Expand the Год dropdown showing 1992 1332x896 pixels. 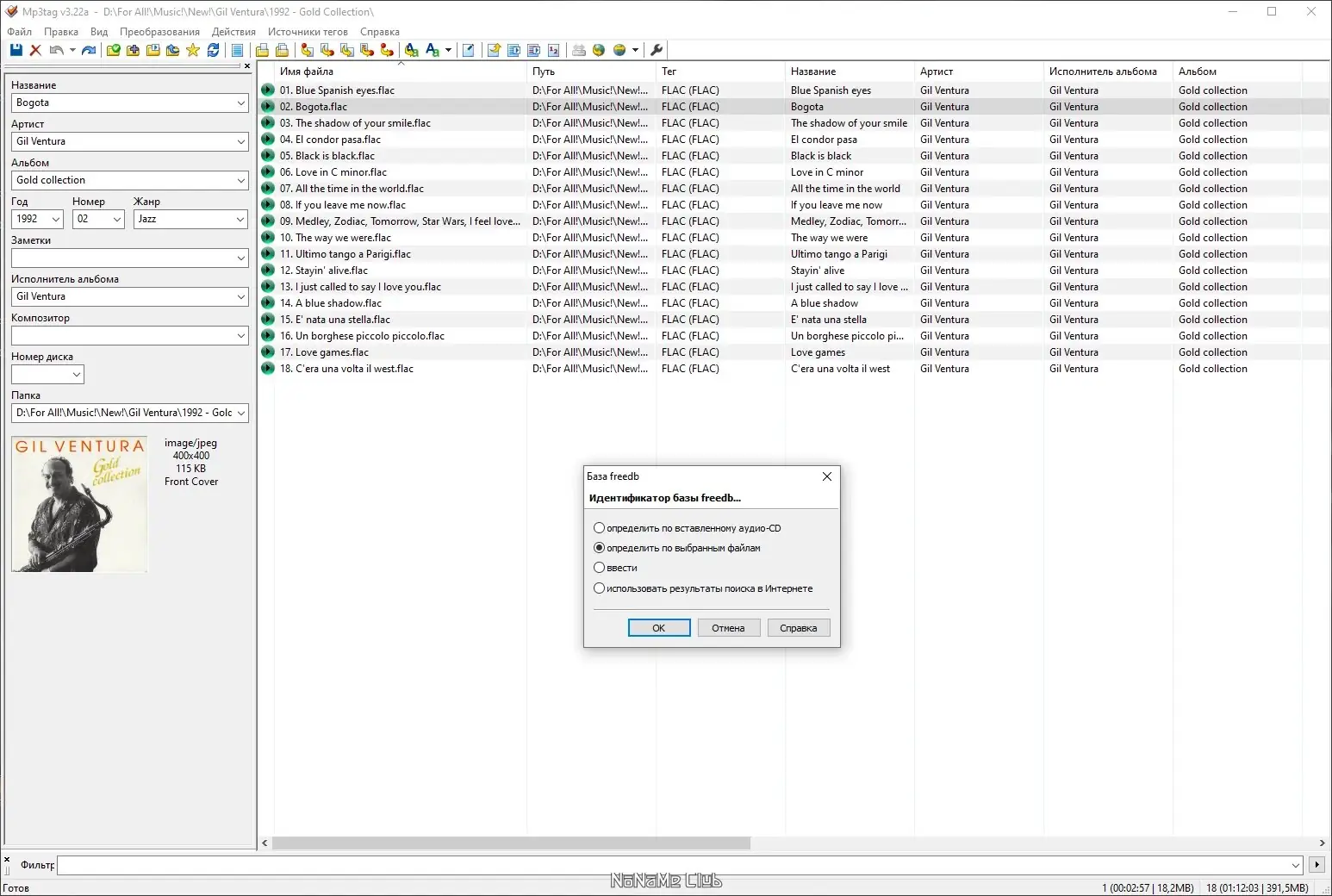pos(55,220)
